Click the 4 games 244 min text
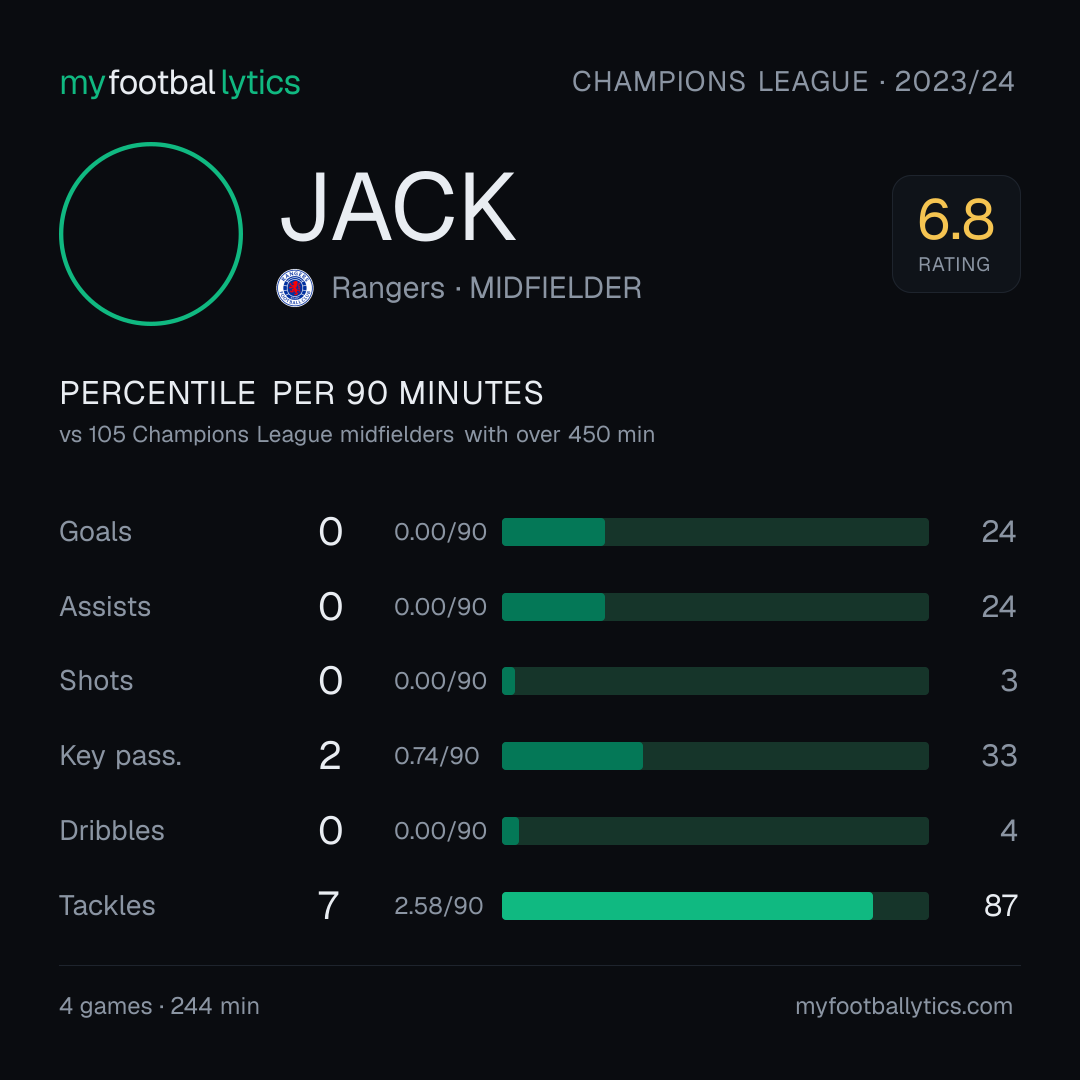Image resolution: width=1080 pixels, height=1080 pixels. click(159, 1006)
